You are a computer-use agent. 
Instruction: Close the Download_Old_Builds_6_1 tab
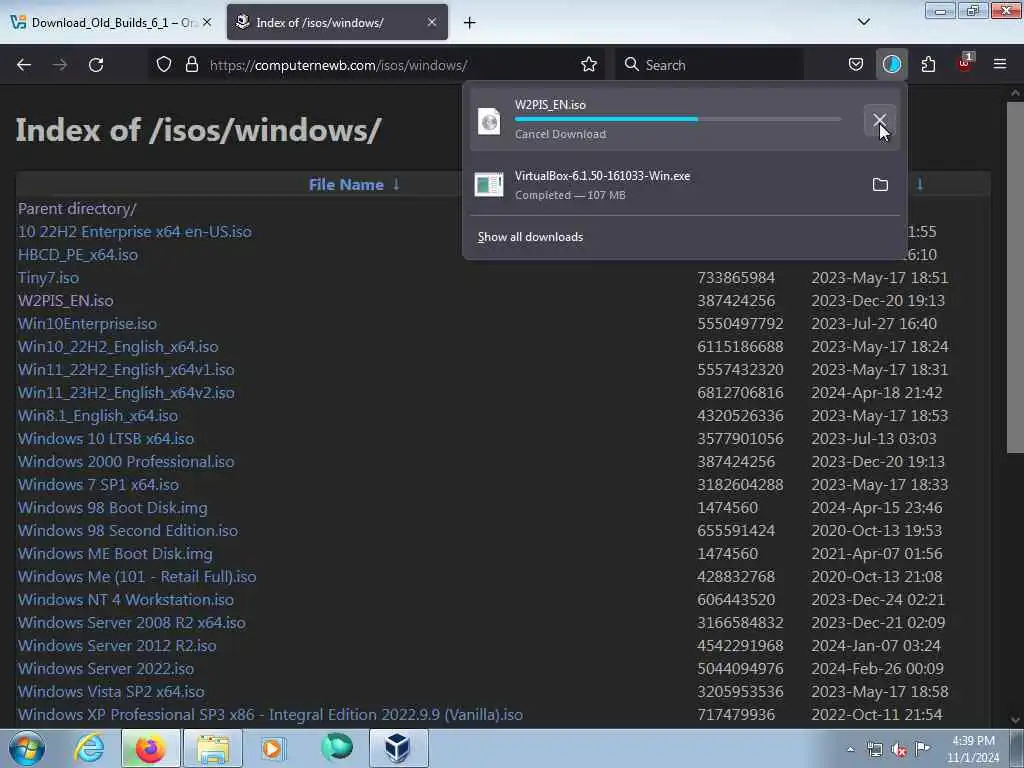207,22
